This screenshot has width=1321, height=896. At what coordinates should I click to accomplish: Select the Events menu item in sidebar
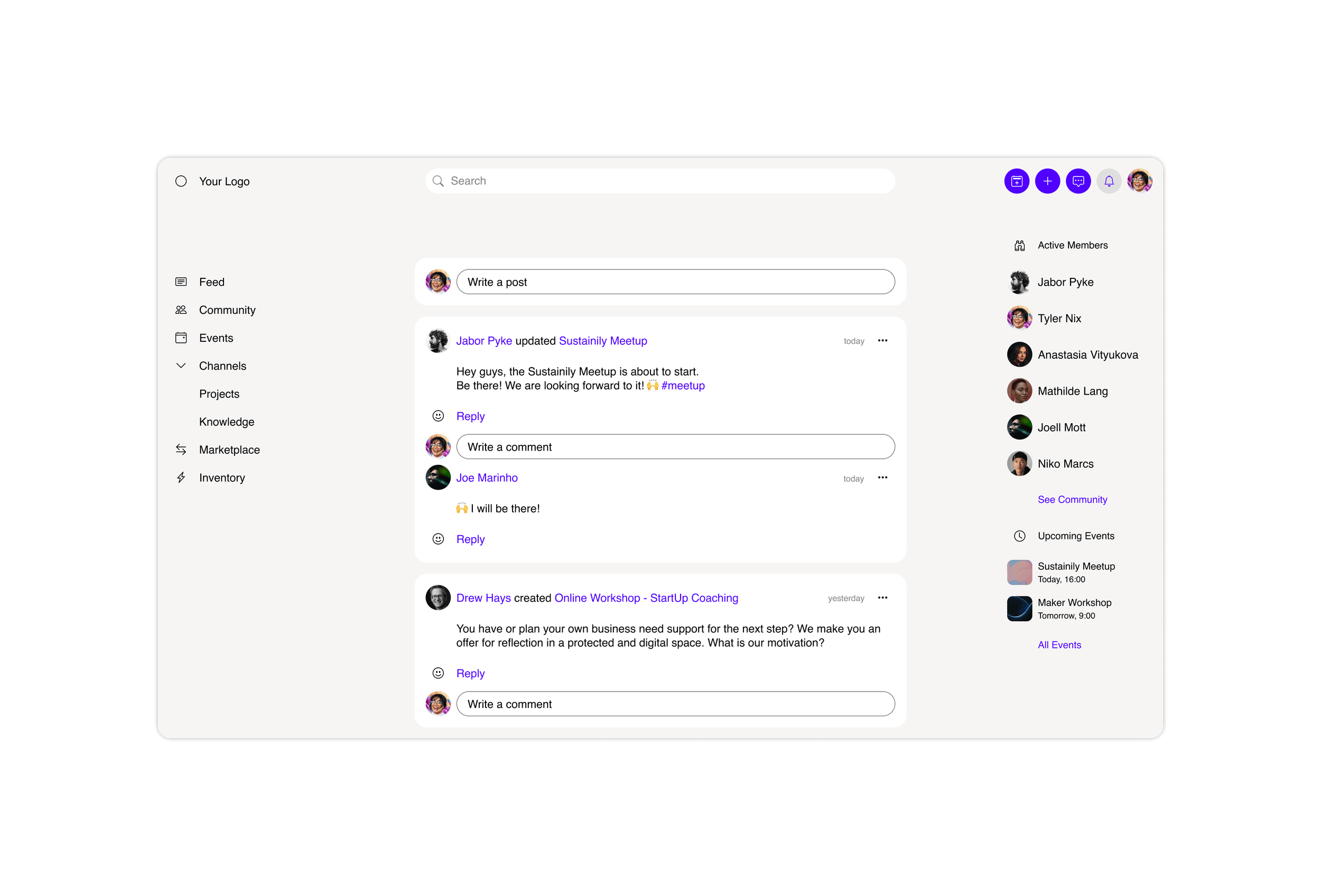(216, 337)
